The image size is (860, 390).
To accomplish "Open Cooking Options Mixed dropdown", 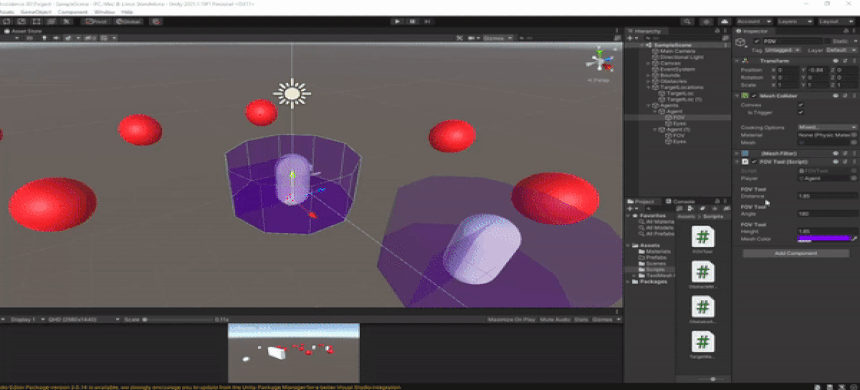I will tap(827, 127).
